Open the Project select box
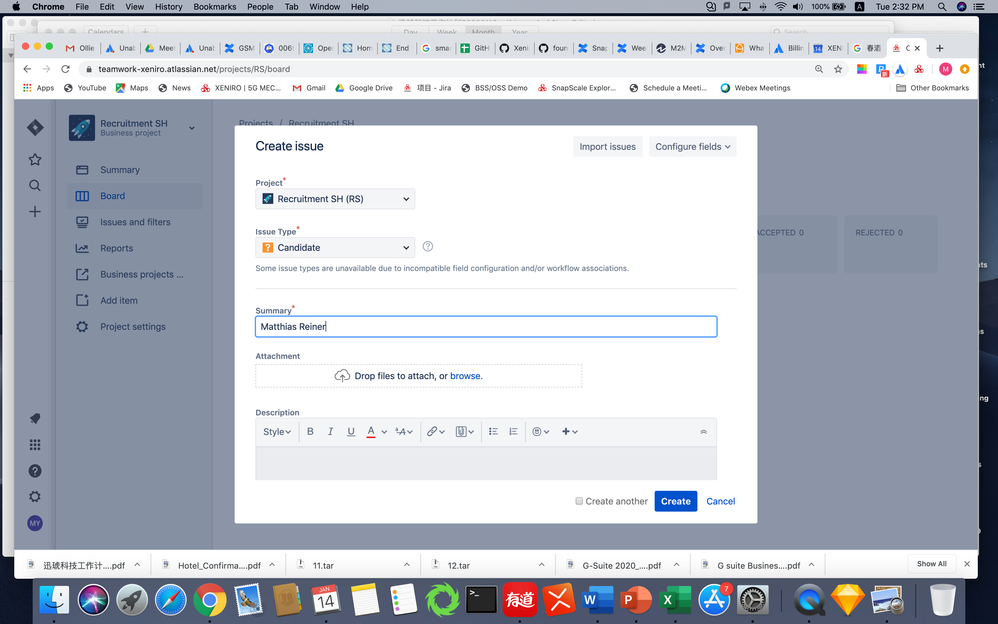The image size is (998, 624). point(335,199)
